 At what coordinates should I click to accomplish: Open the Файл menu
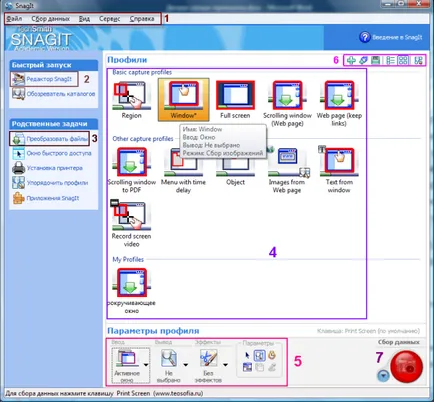pos(14,19)
